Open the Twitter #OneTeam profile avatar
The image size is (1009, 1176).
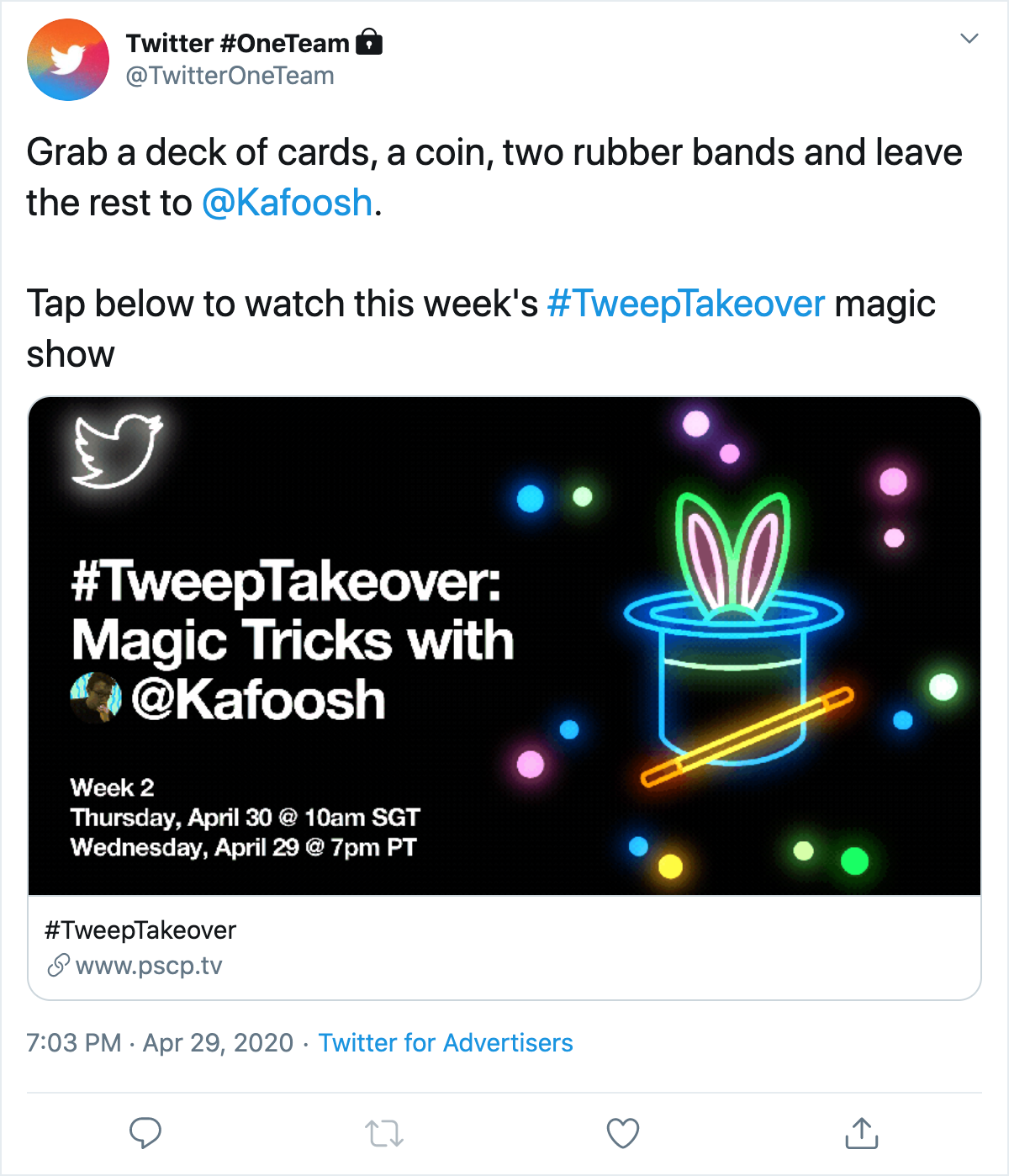[68, 60]
